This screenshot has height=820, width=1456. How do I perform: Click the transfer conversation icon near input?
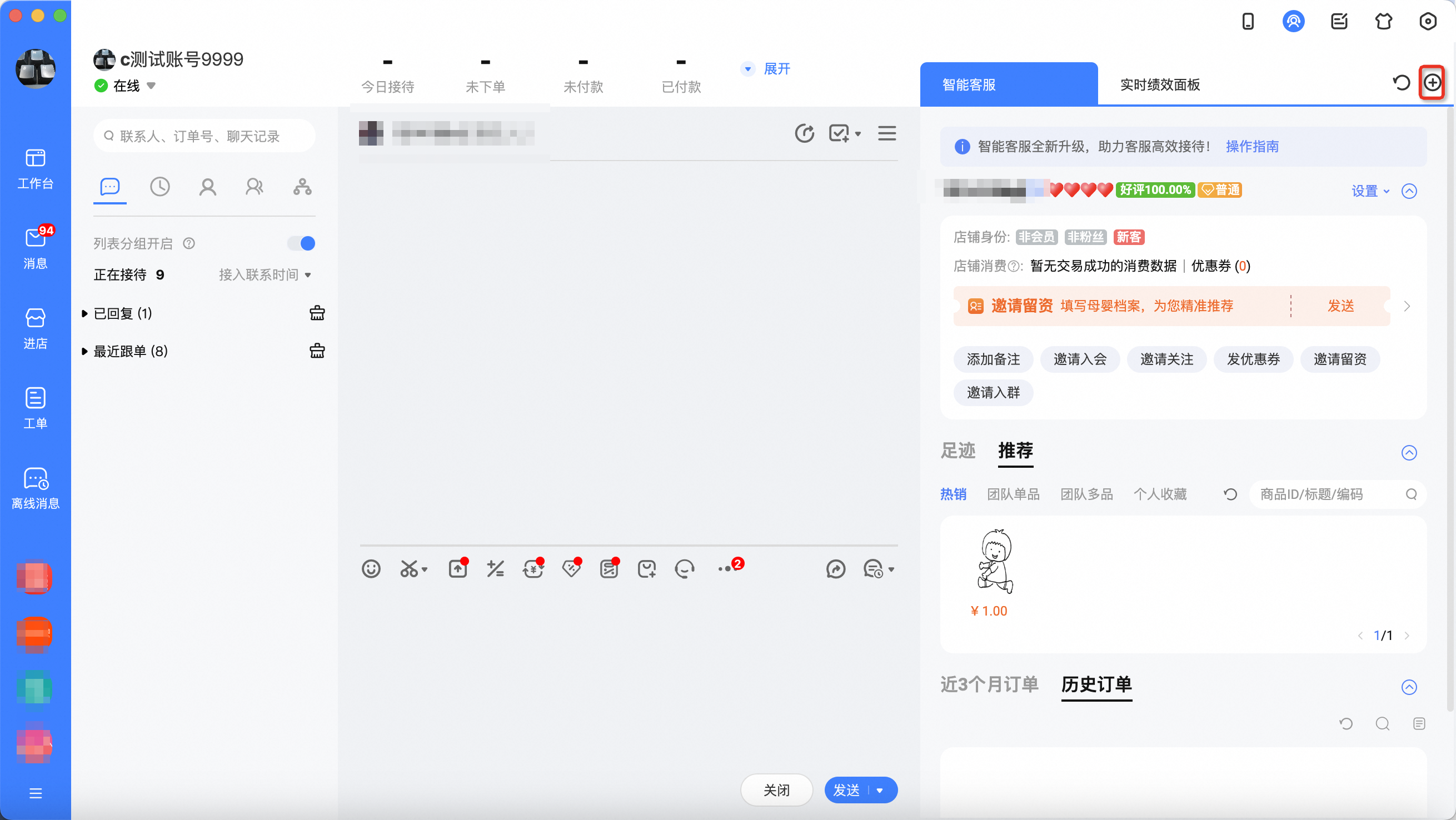point(835,569)
